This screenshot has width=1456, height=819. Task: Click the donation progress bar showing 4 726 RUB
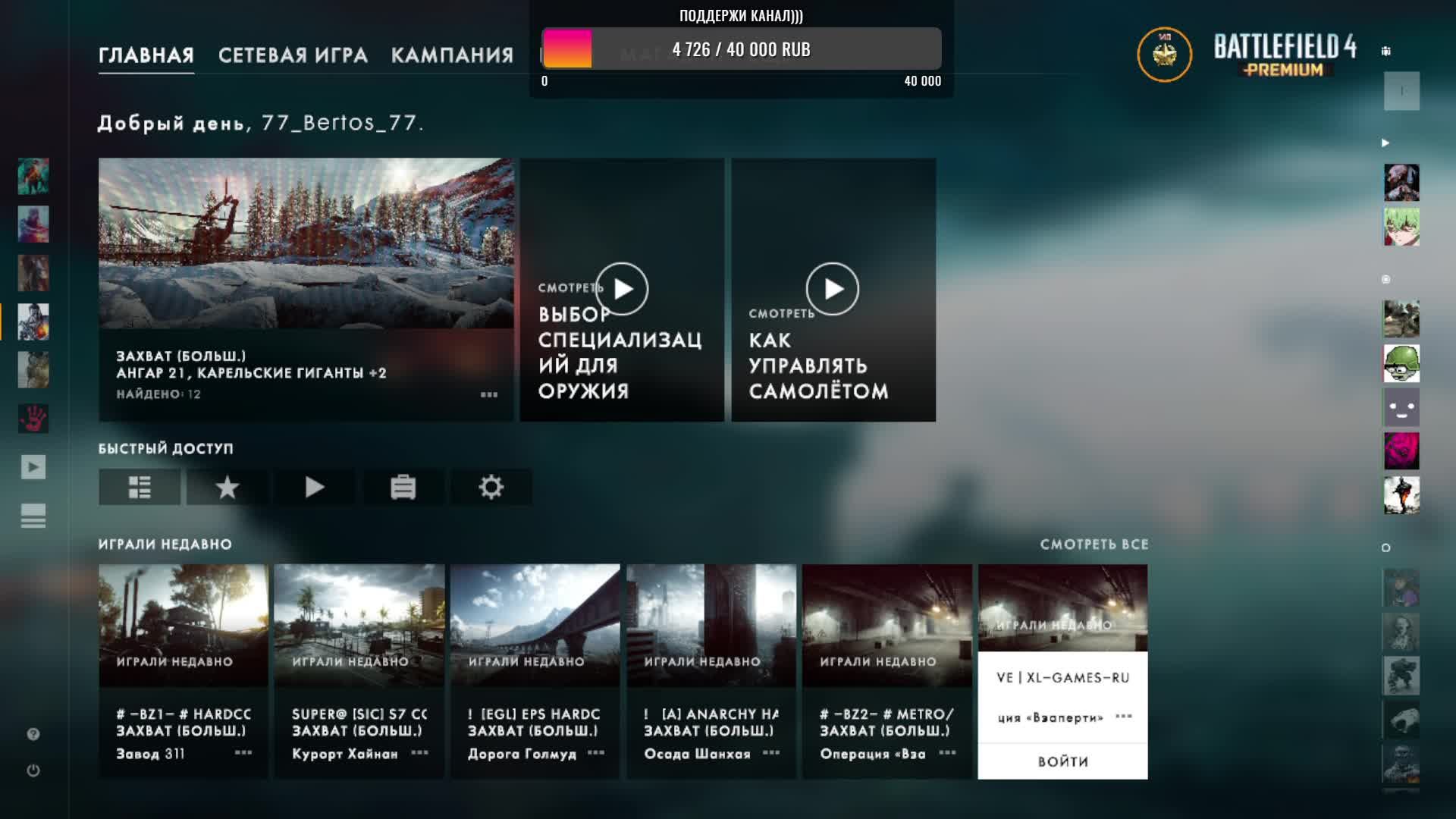741,49
